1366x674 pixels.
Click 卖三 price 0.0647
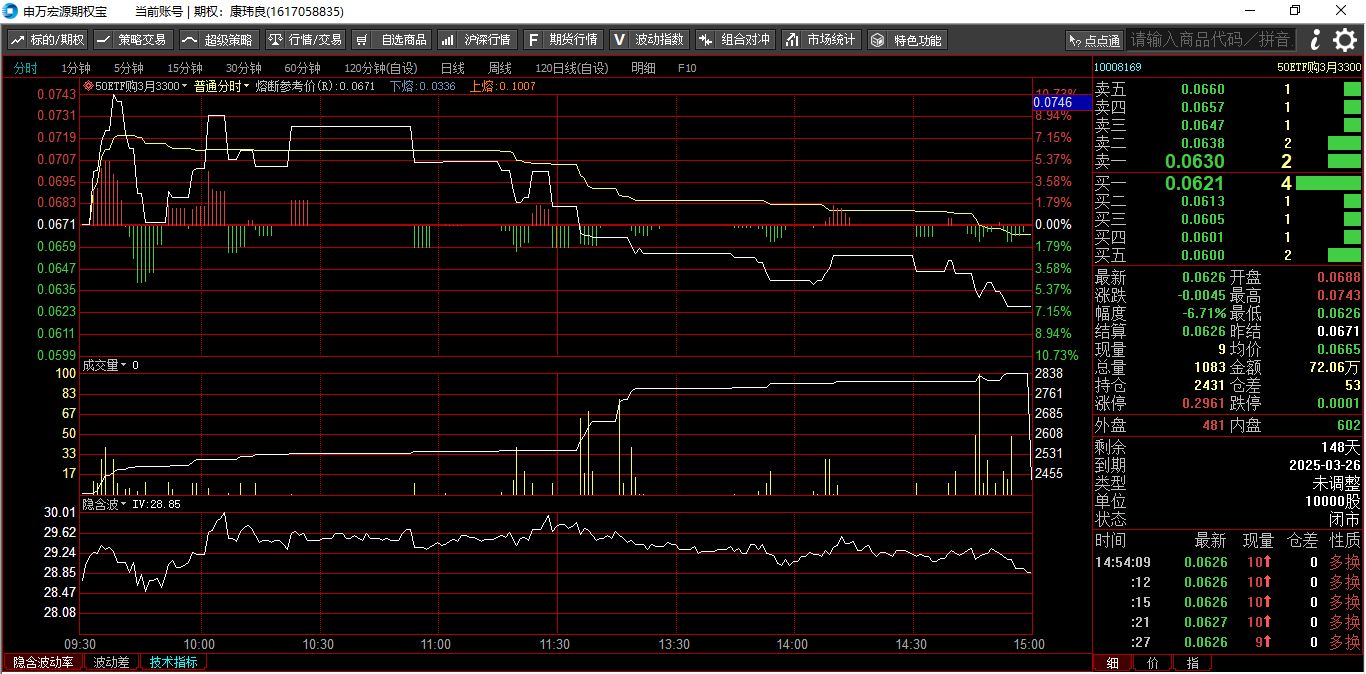tap(1202, 125)
